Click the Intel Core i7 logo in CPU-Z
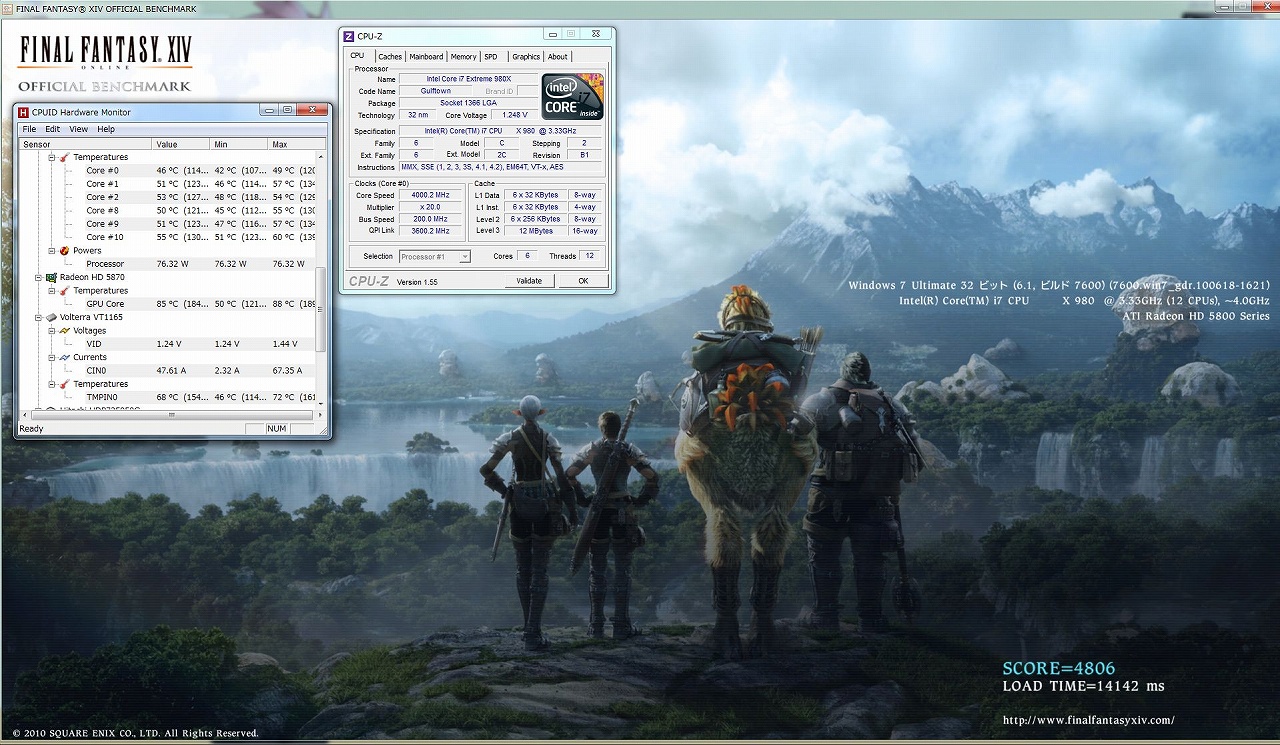The width and height of the screenshot is (1280, 745). coord(572,96)
